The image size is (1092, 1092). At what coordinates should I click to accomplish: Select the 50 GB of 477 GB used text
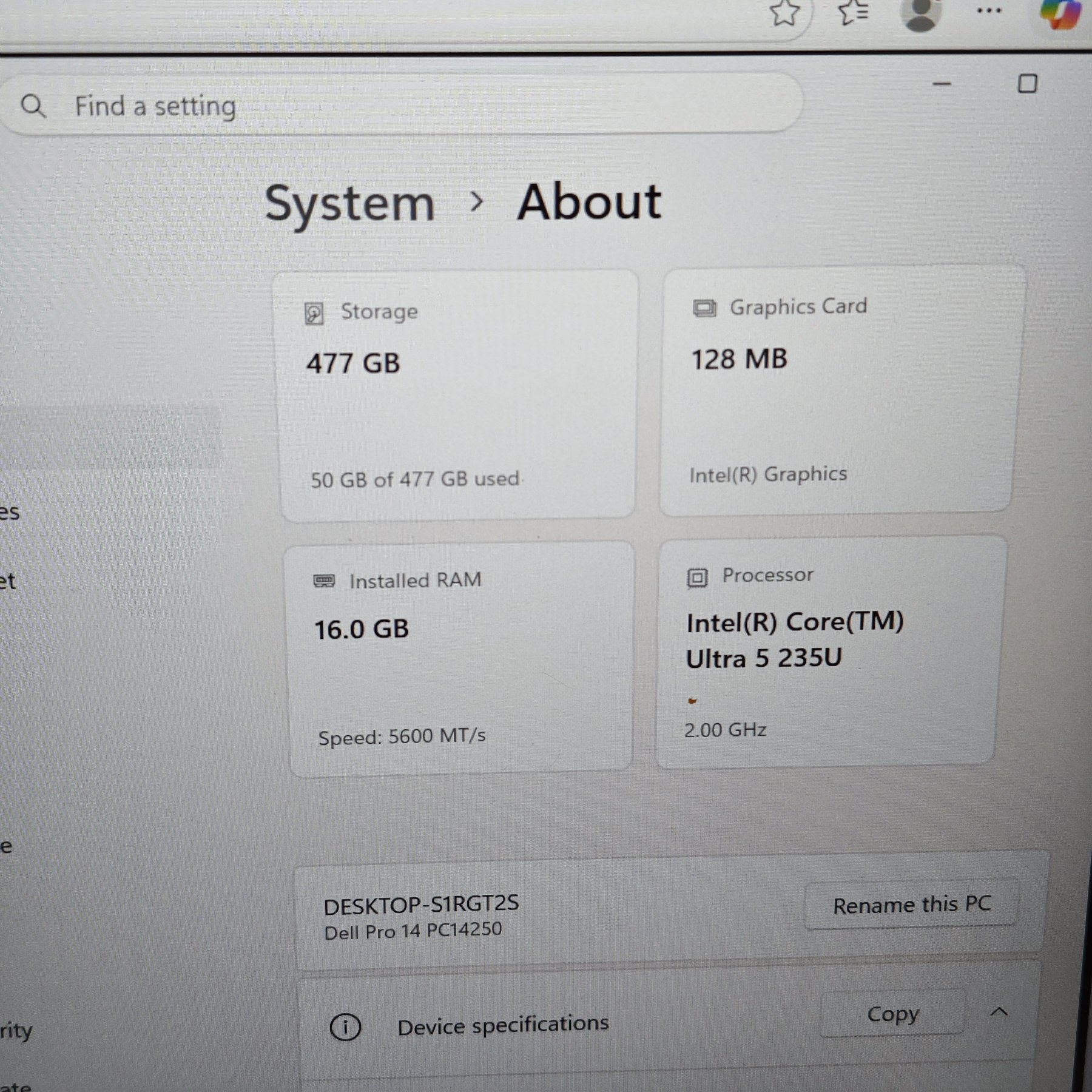point(416,479)
